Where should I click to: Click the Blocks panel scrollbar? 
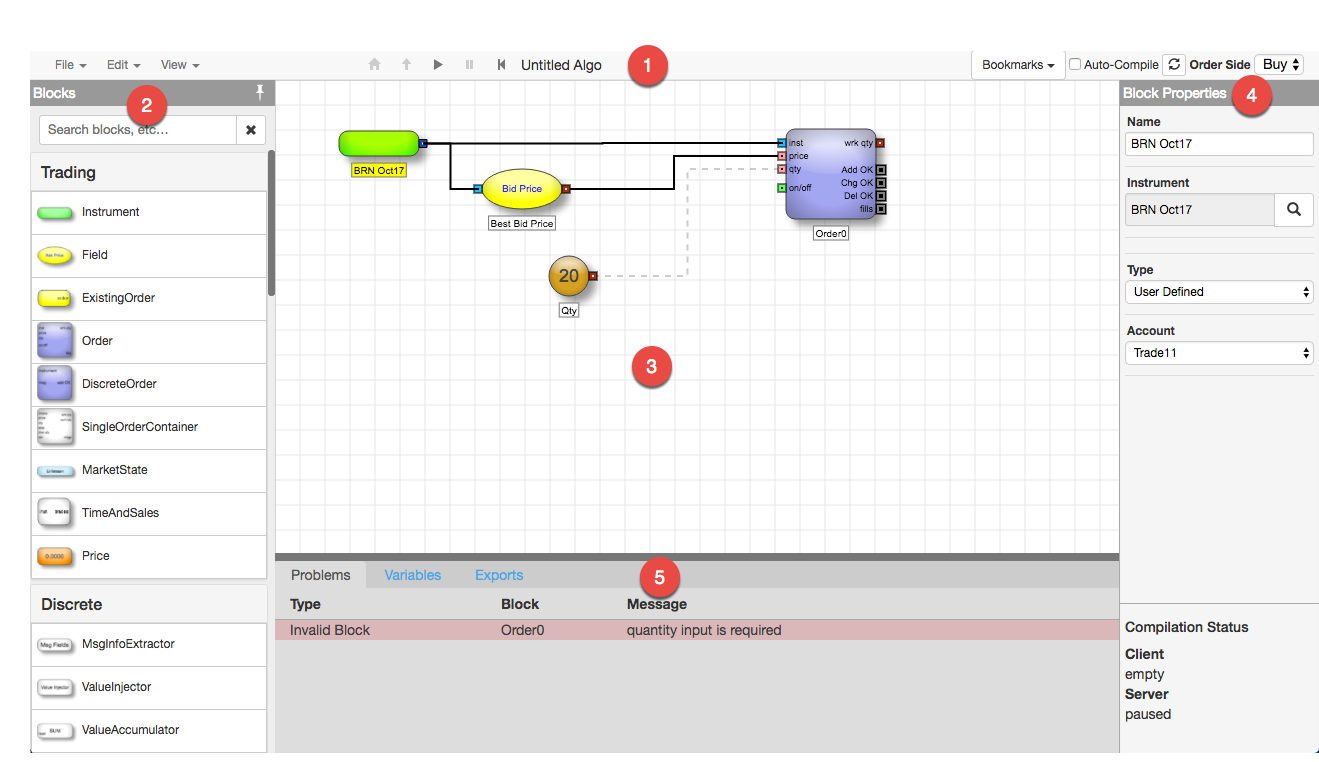(271, 223)
